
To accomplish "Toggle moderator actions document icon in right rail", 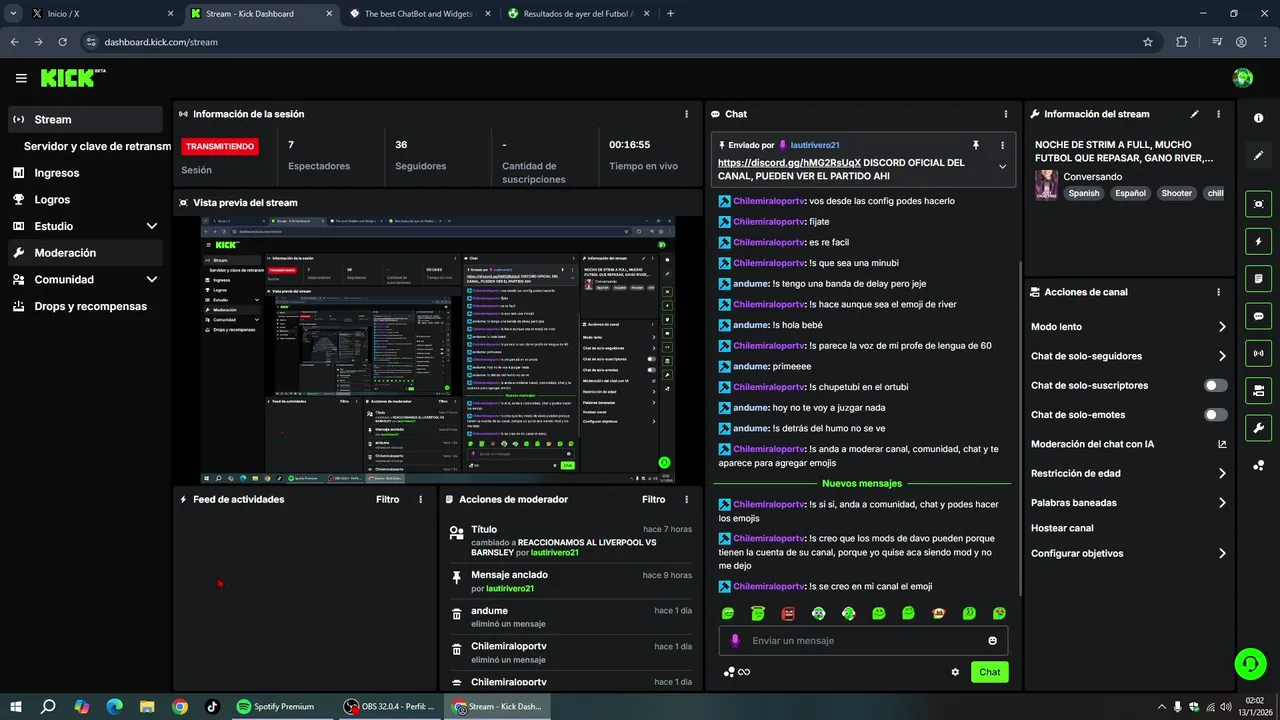I will (x=1258, y=278).
